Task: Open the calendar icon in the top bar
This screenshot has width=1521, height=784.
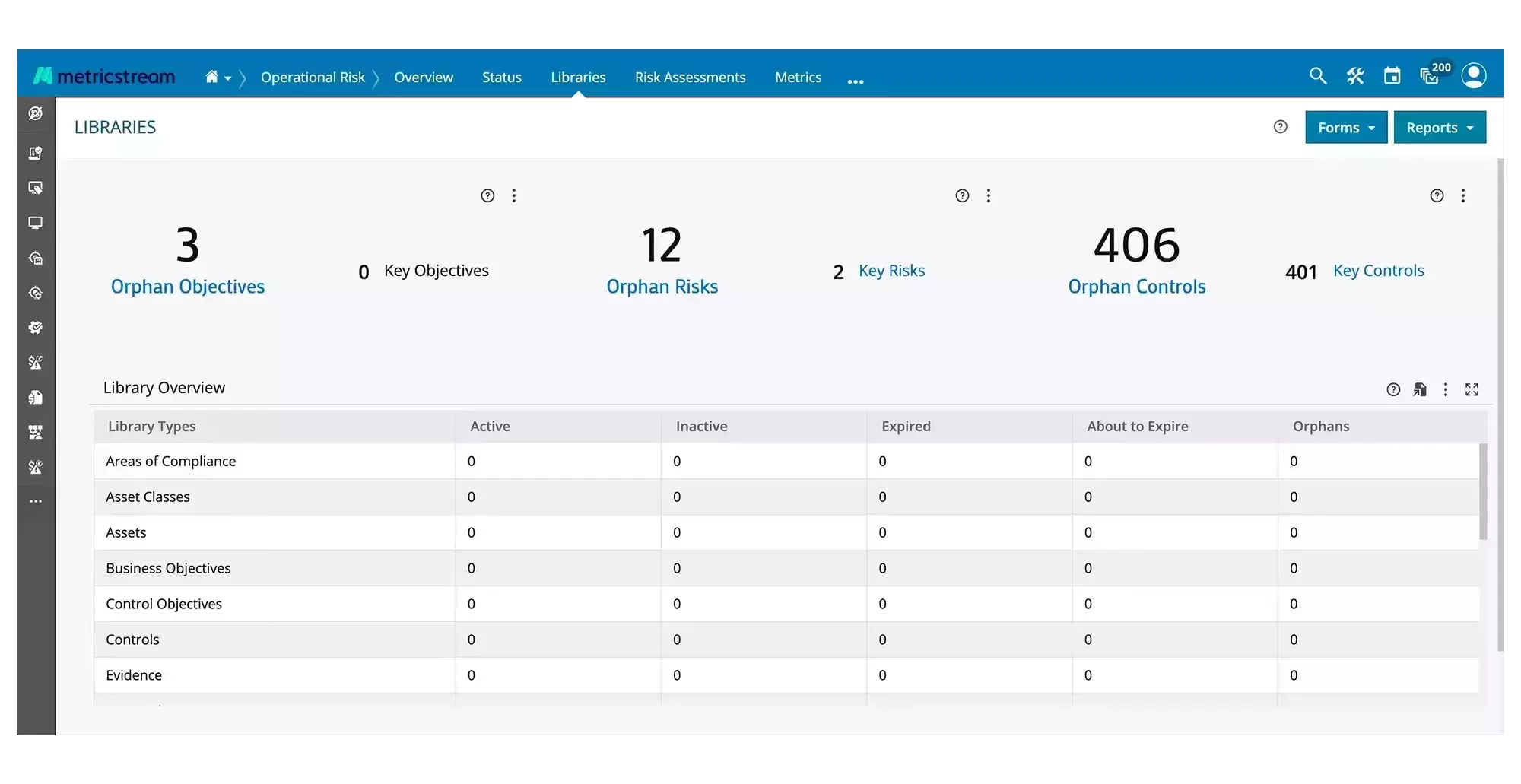Action: click(1392, 75)
